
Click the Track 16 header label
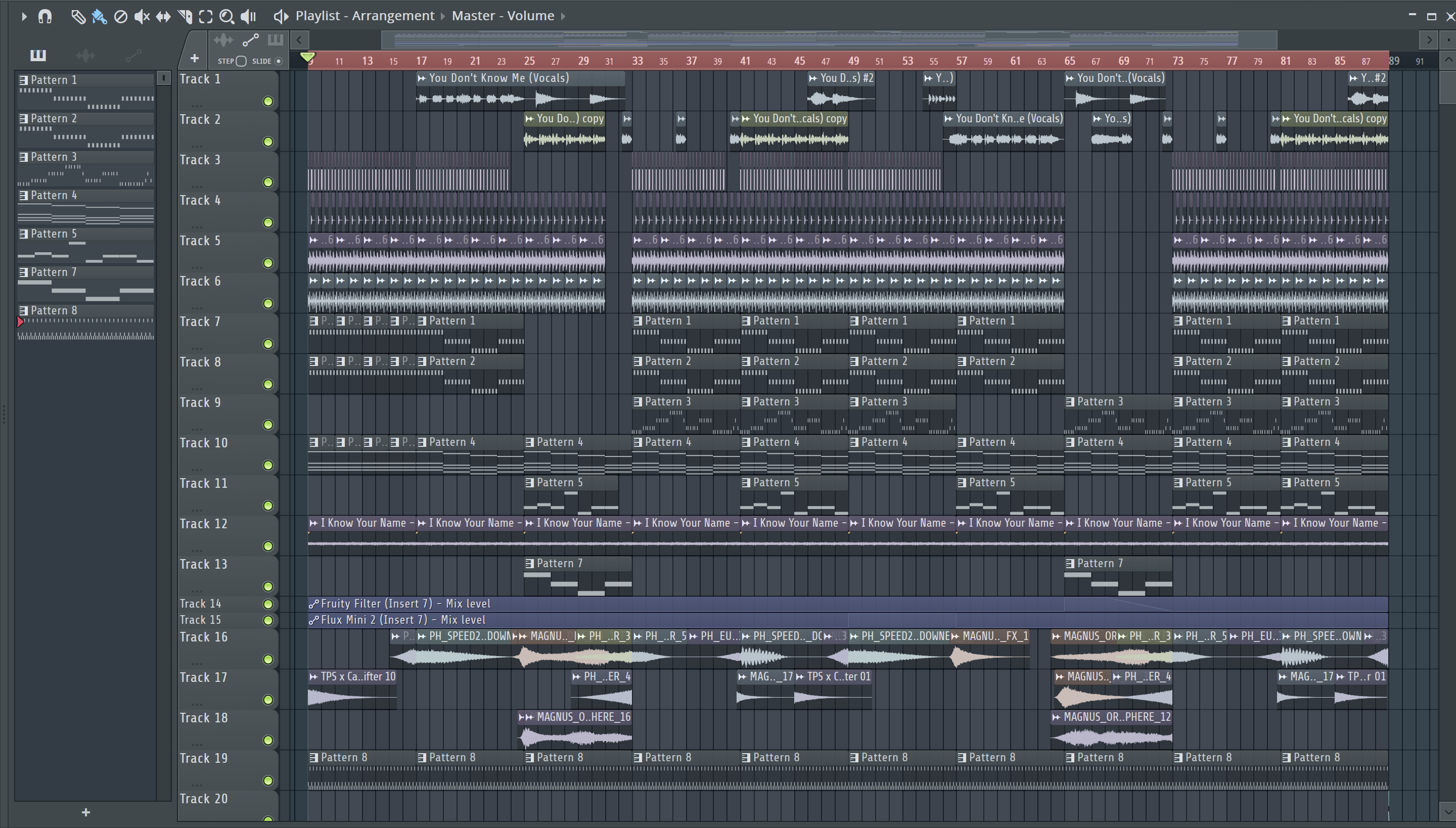coord(204,637)
